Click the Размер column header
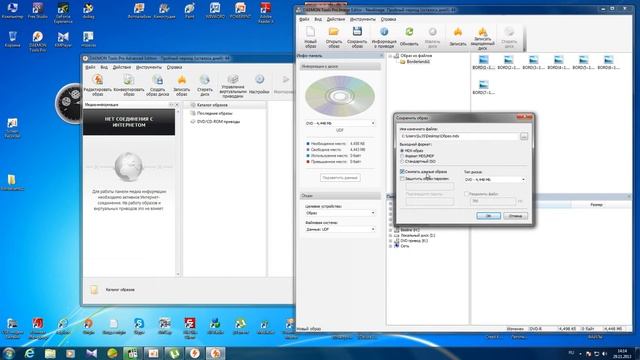This screenshot has height=360, width=640. coord(596,204)
